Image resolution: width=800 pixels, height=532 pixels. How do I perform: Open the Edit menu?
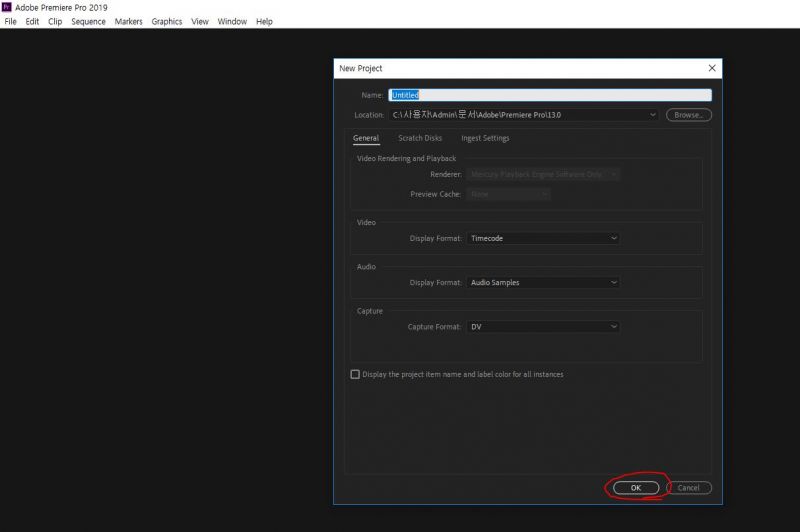32,21
